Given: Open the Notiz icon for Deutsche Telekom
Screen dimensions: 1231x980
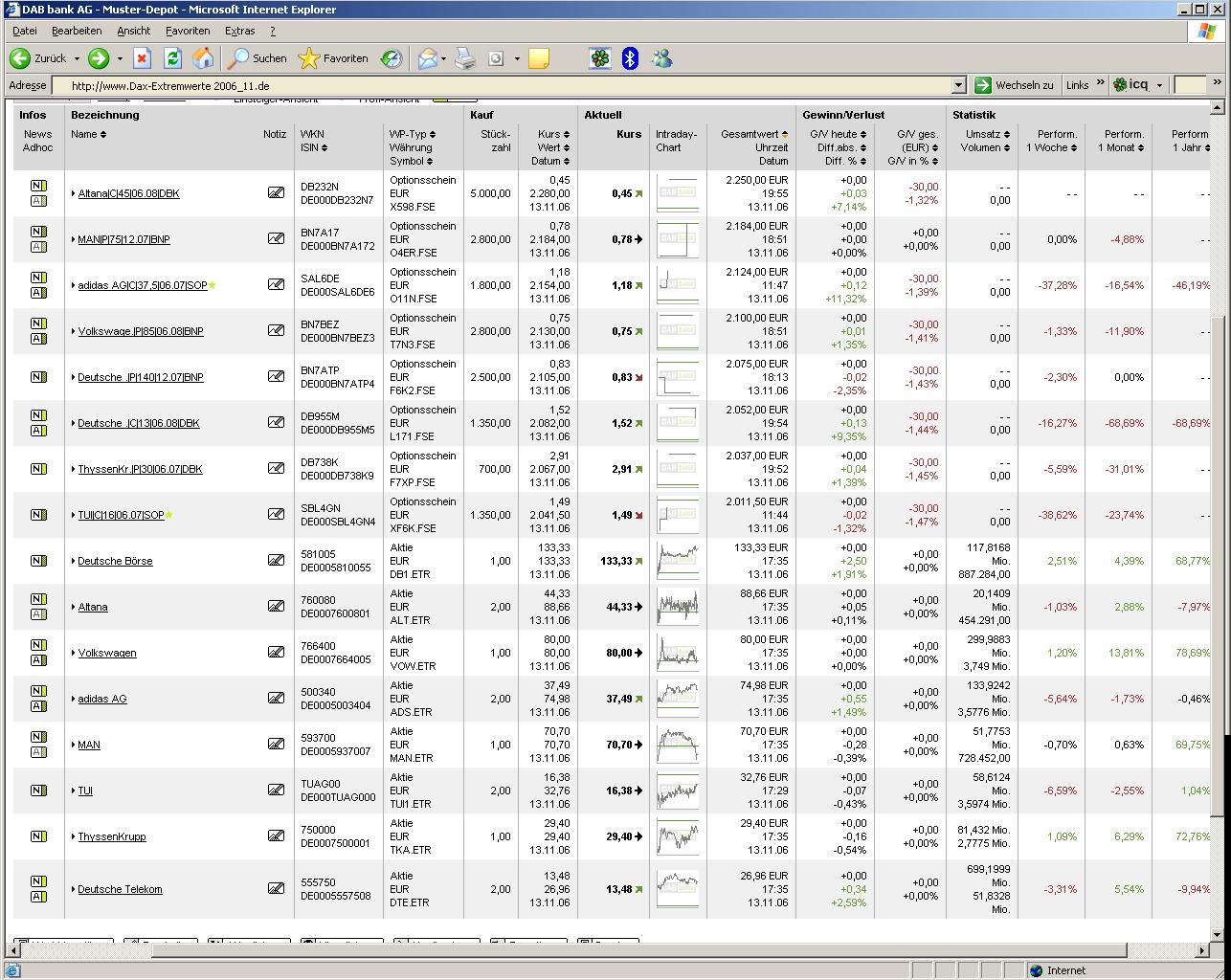Looking at the screenshot, I should (276, 888).
